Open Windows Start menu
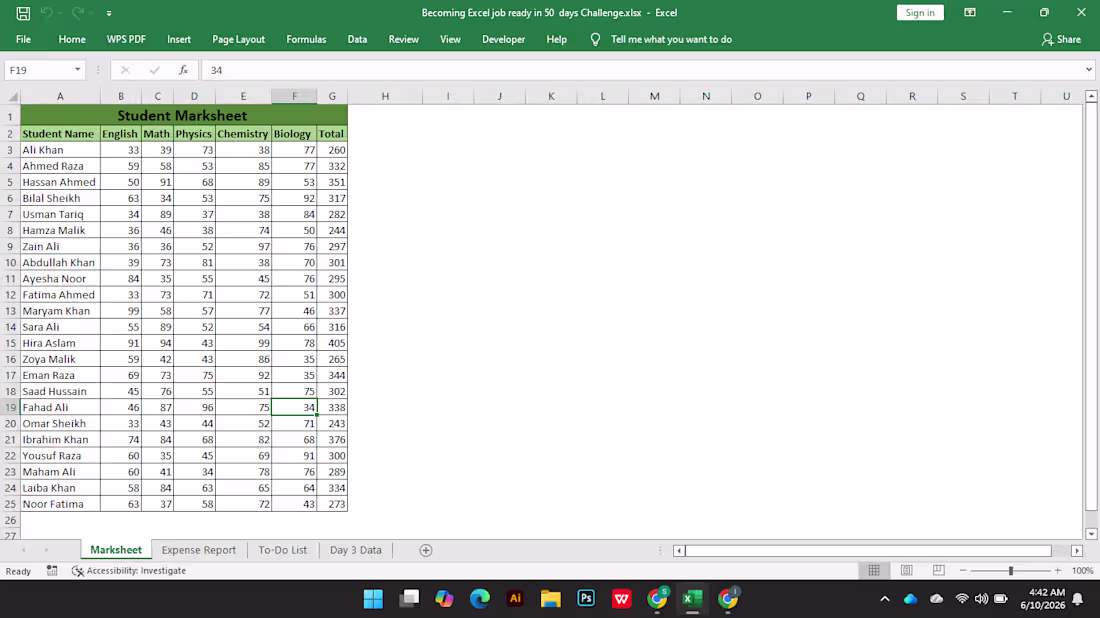The image size is (1100, 618). (373, 598)
